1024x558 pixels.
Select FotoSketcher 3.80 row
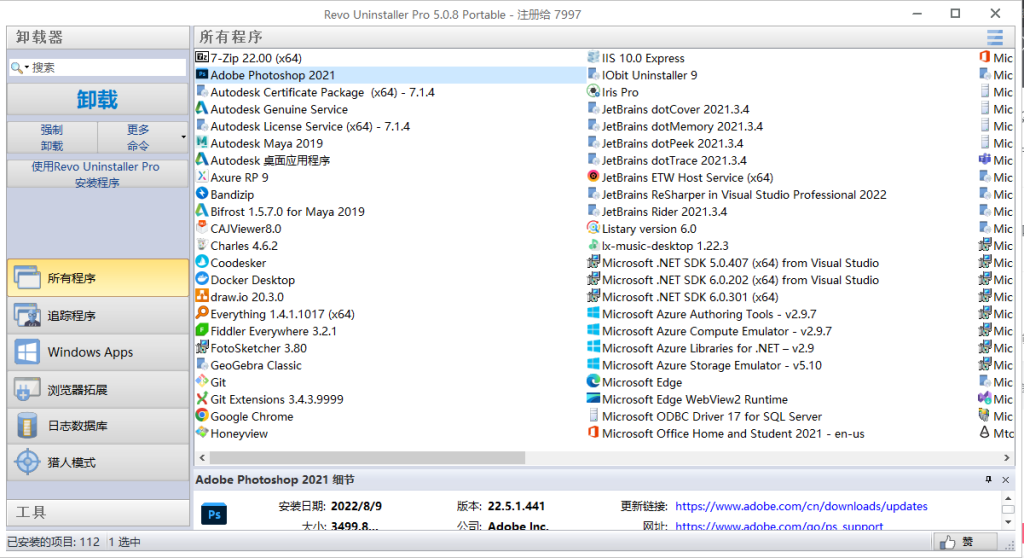(x=259, y=348)
